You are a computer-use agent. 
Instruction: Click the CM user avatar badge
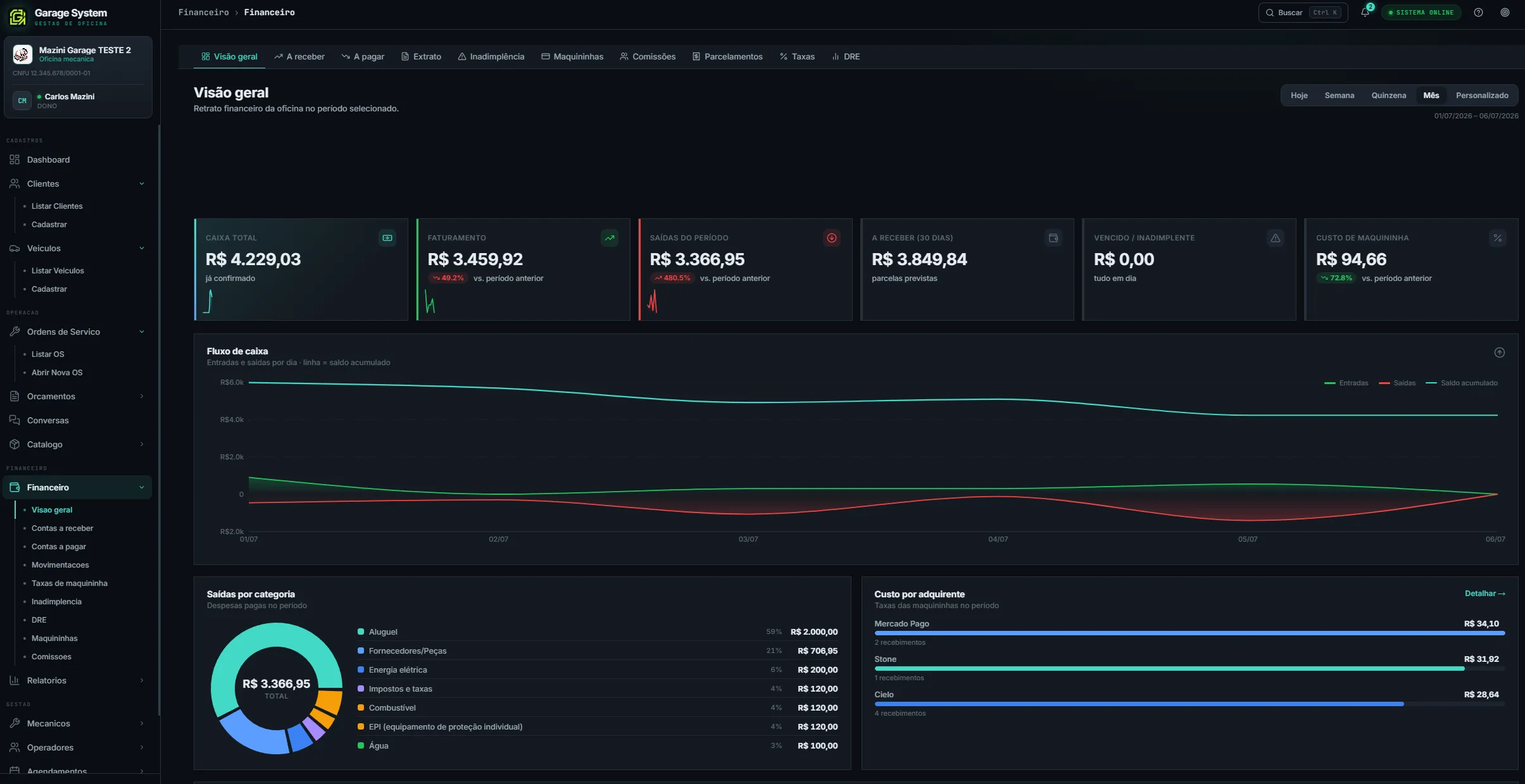tap(22, 101)
